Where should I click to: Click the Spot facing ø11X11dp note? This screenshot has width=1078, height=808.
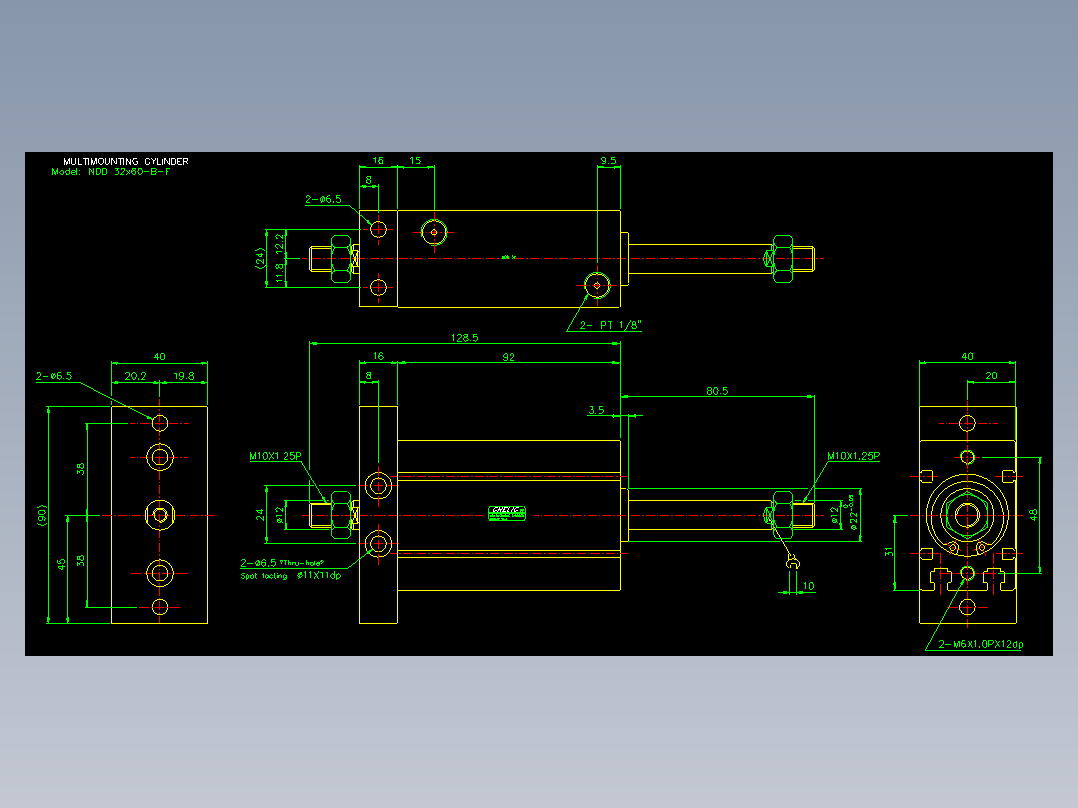tap(290, 576)
